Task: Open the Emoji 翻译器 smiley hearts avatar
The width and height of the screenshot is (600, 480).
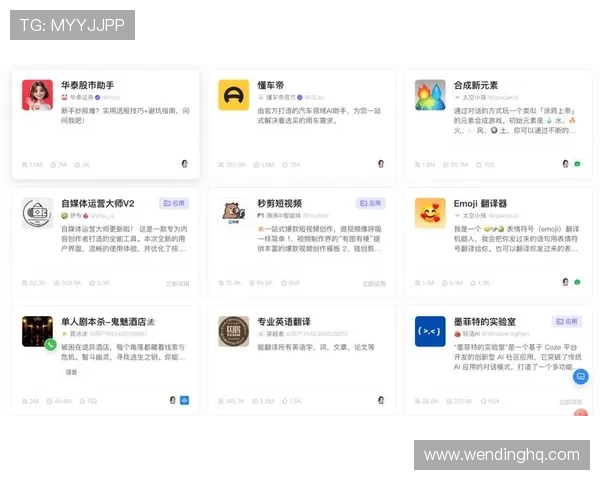Action: pos(430,213)
